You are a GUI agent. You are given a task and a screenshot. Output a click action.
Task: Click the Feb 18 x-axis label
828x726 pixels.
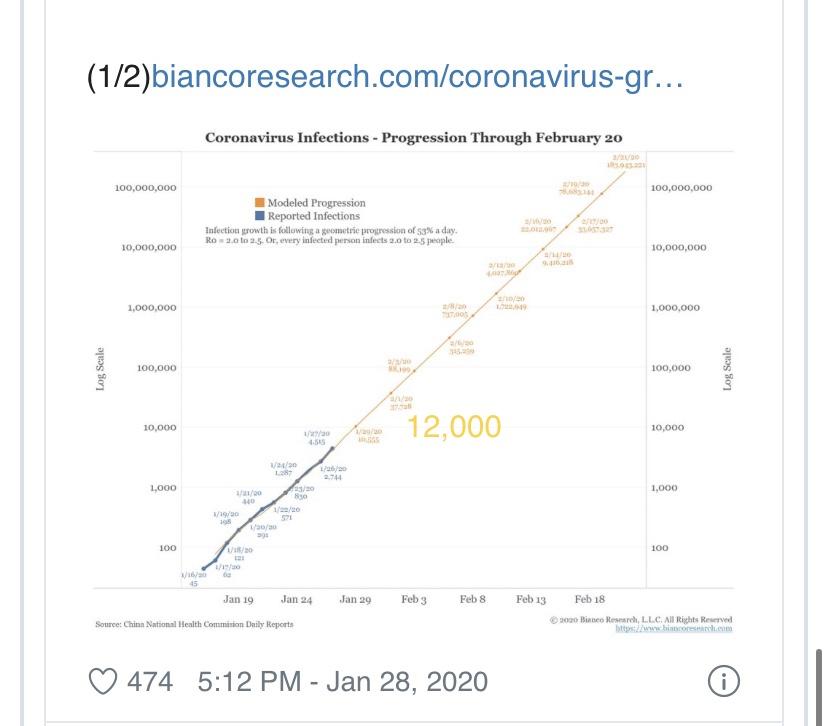point(590,599)
